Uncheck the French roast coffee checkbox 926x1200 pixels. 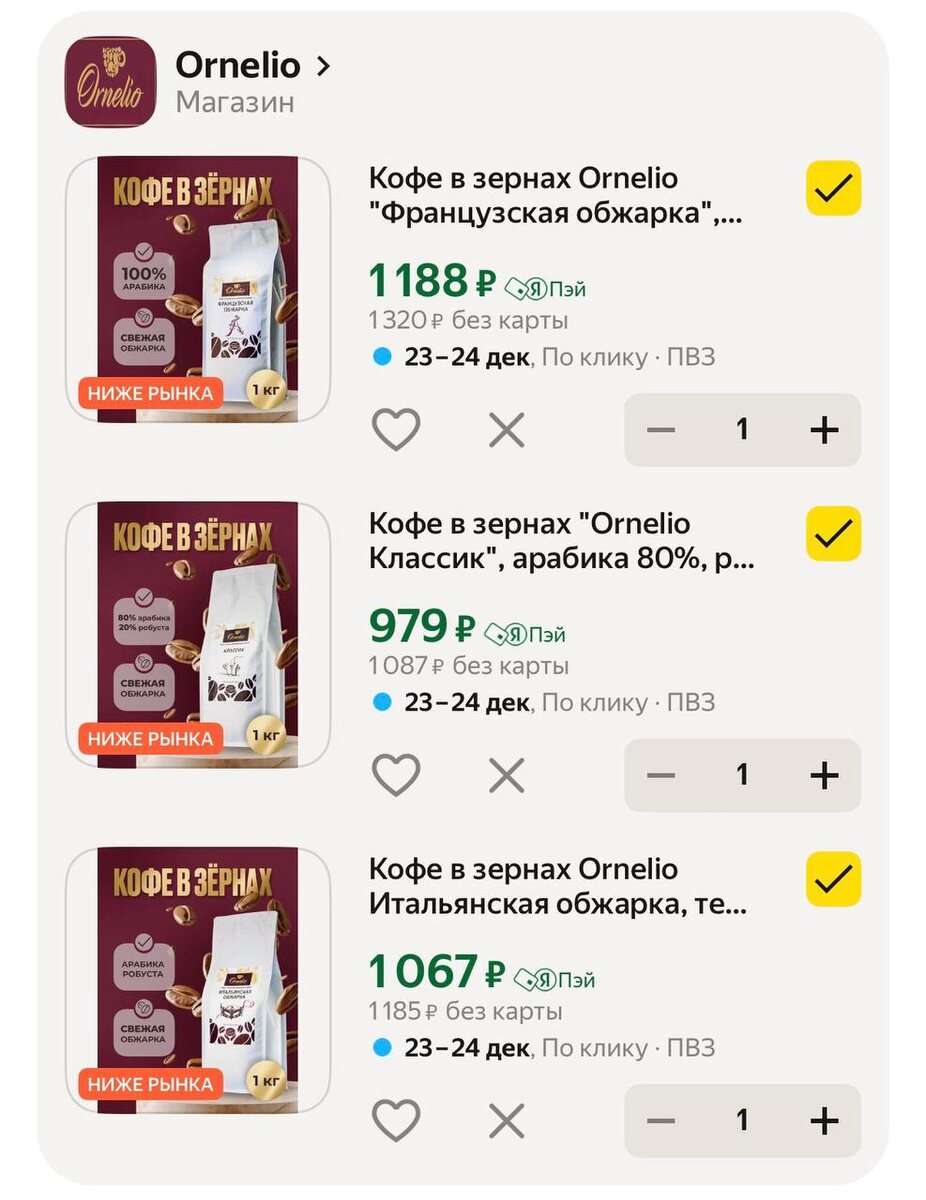pos(833,188)
